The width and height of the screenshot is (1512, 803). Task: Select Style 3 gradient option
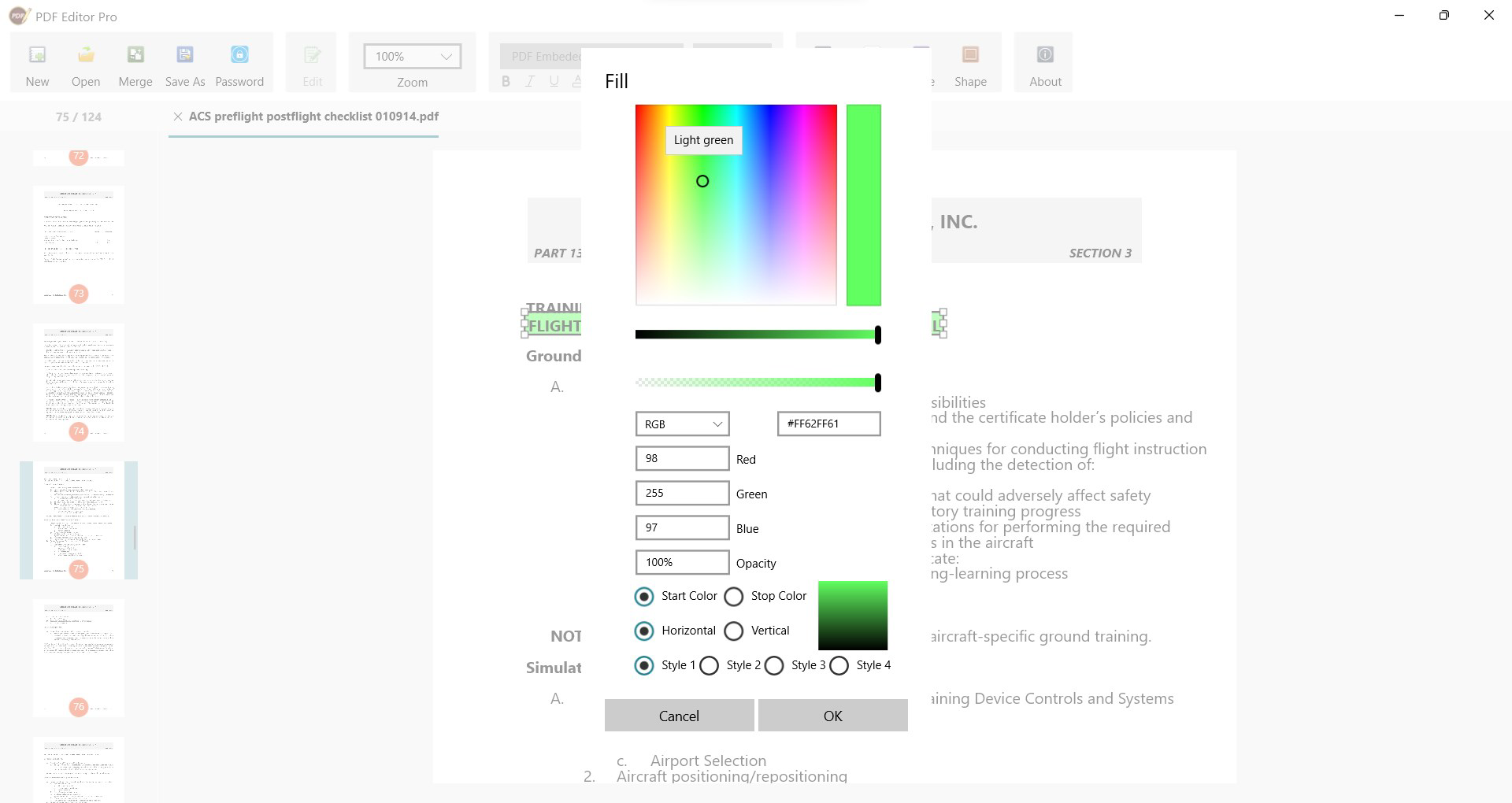pos(774,666)
